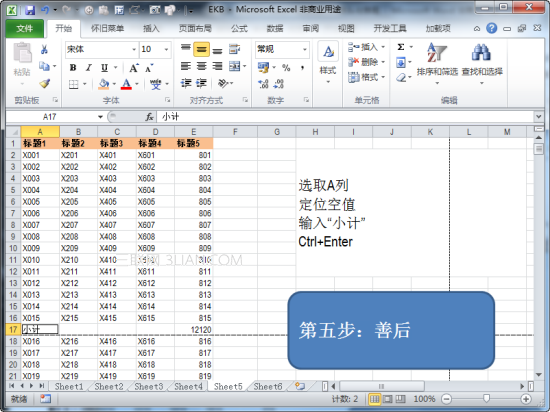550x412 pixels.
Task: Click Page Layout view button in status bar
Action: tap(388, 399)
